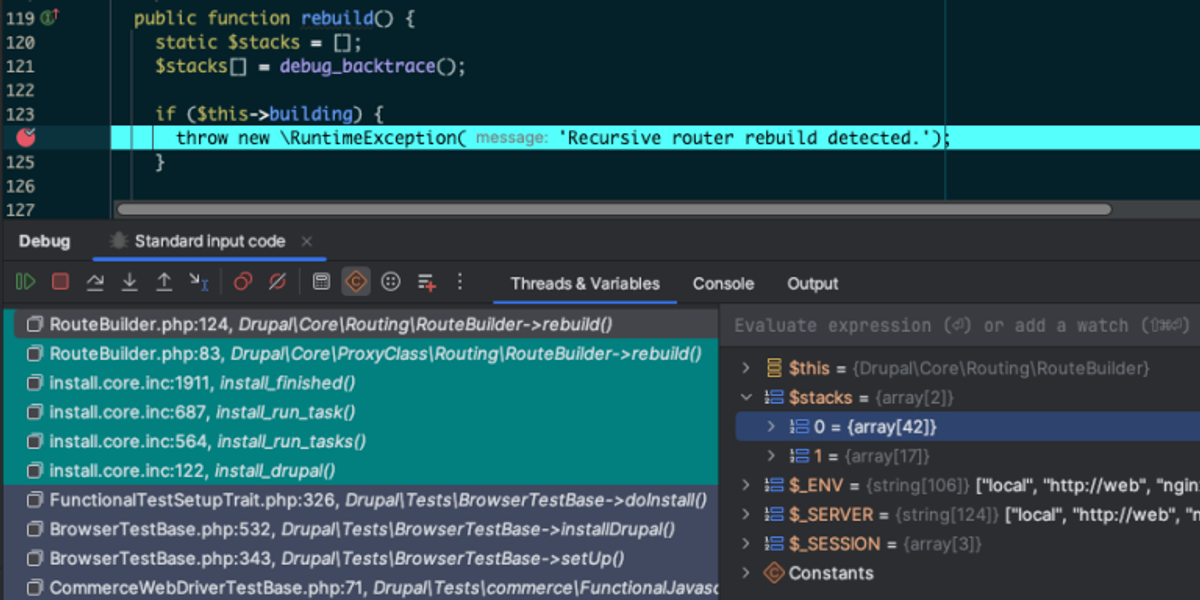Step over the current line

95,282
